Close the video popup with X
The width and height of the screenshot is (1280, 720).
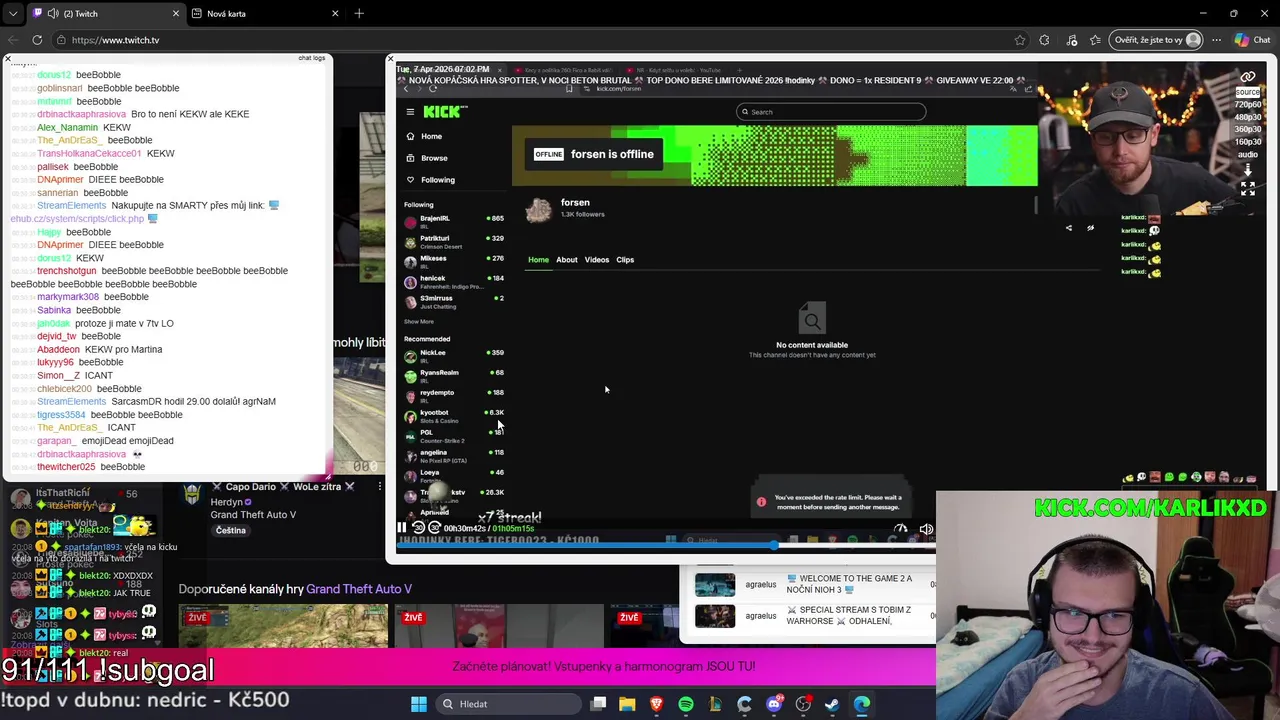coord(391,59)
